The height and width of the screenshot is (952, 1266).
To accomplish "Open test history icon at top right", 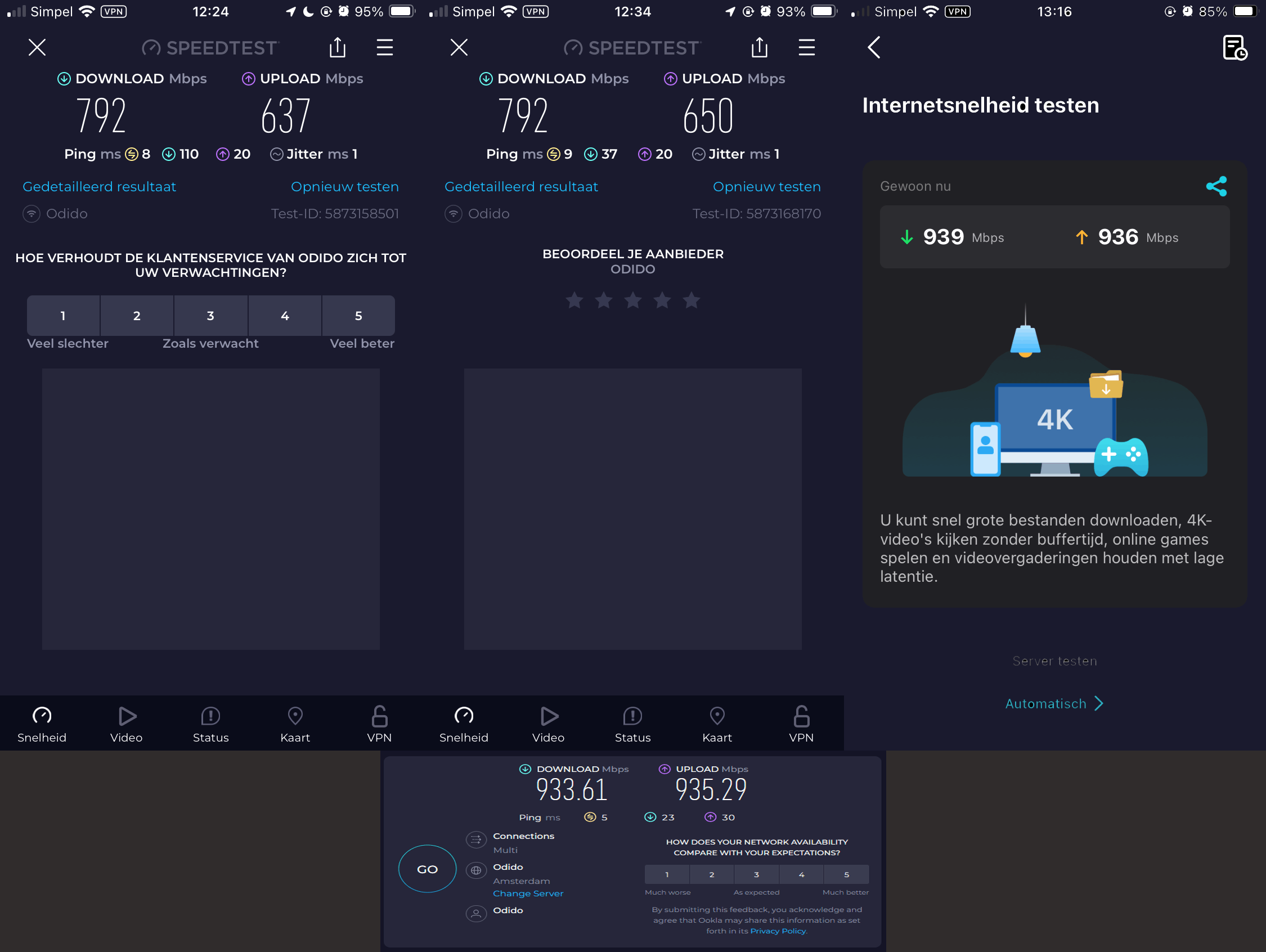I will coord(1234,47).
